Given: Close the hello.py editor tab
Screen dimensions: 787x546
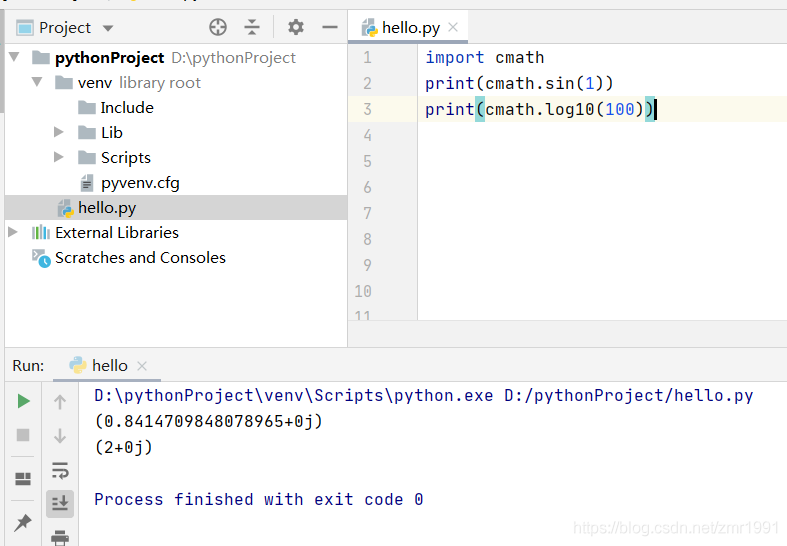Looking at the screenshot, I should click(453, 27).
